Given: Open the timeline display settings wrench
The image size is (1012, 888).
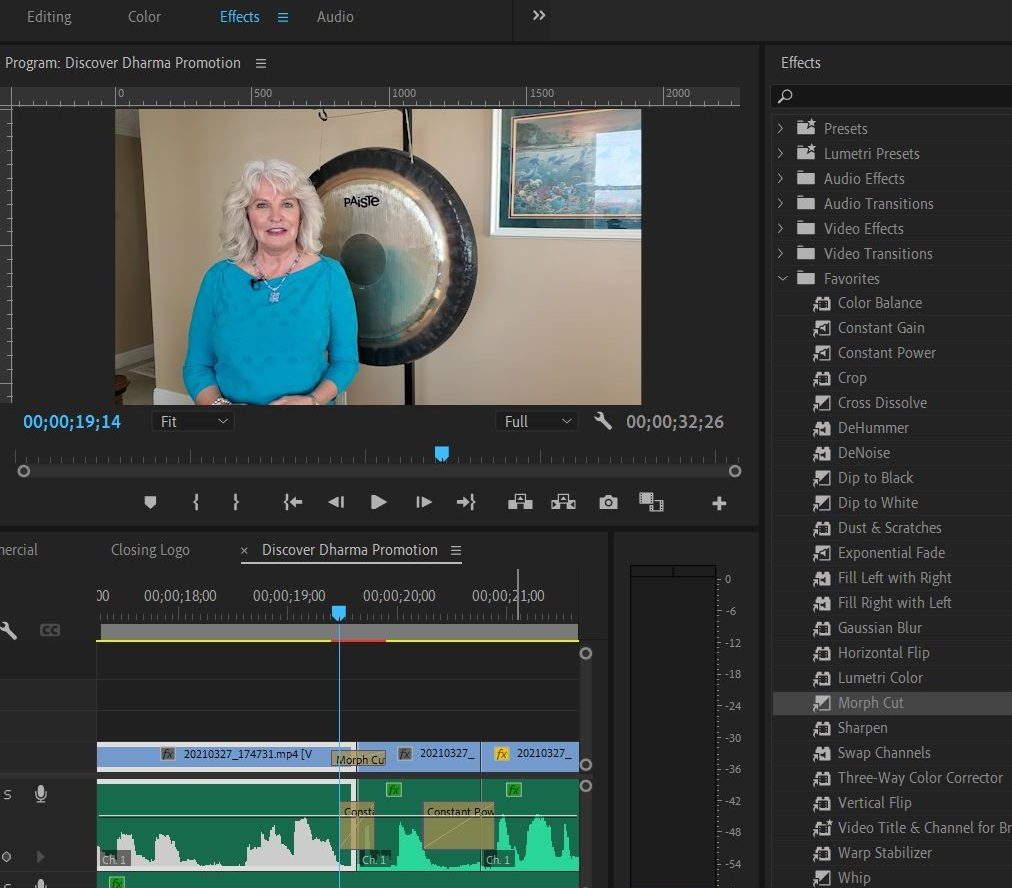Looking at the screenshot, I should pos(8,631).
